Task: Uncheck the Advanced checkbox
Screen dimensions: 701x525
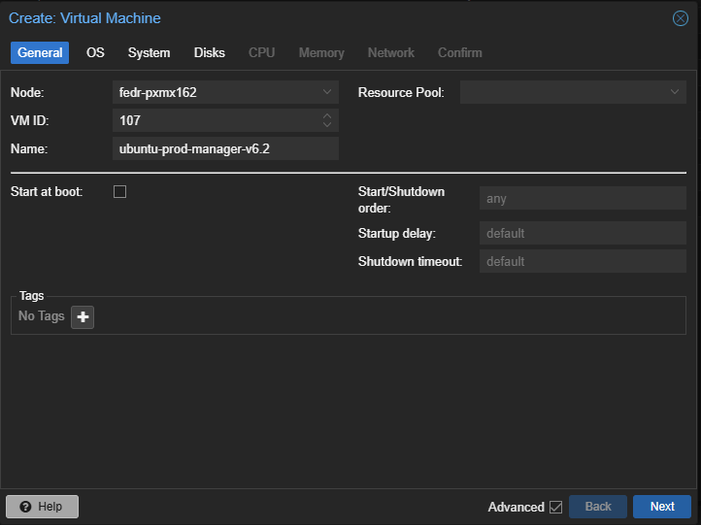Action: 556,507
